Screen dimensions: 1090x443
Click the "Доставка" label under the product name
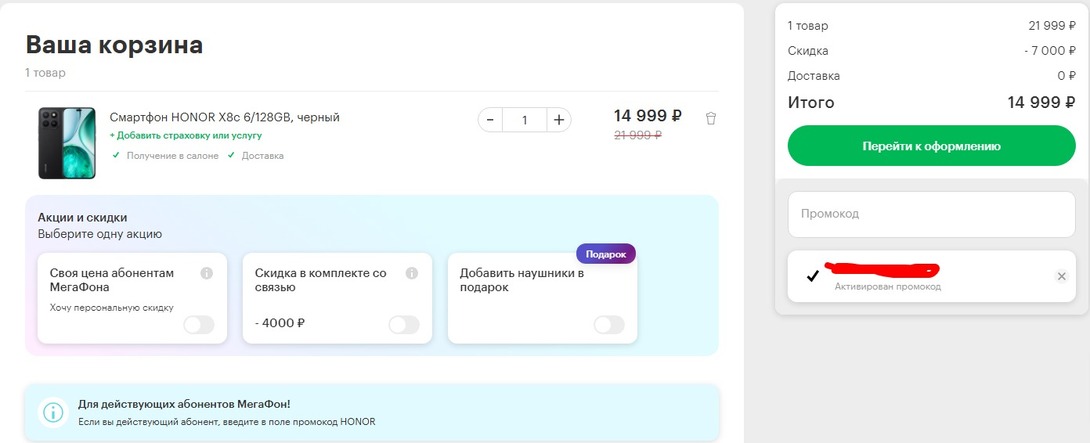[261, 156]
